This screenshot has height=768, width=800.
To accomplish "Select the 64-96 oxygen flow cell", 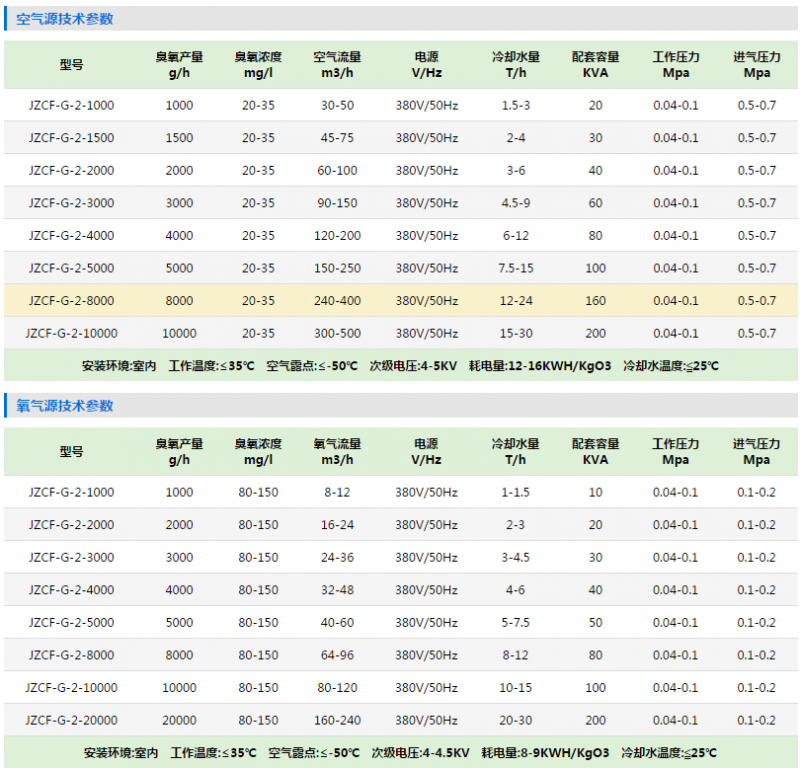I will pyautogui.click(x=337, y=655).
